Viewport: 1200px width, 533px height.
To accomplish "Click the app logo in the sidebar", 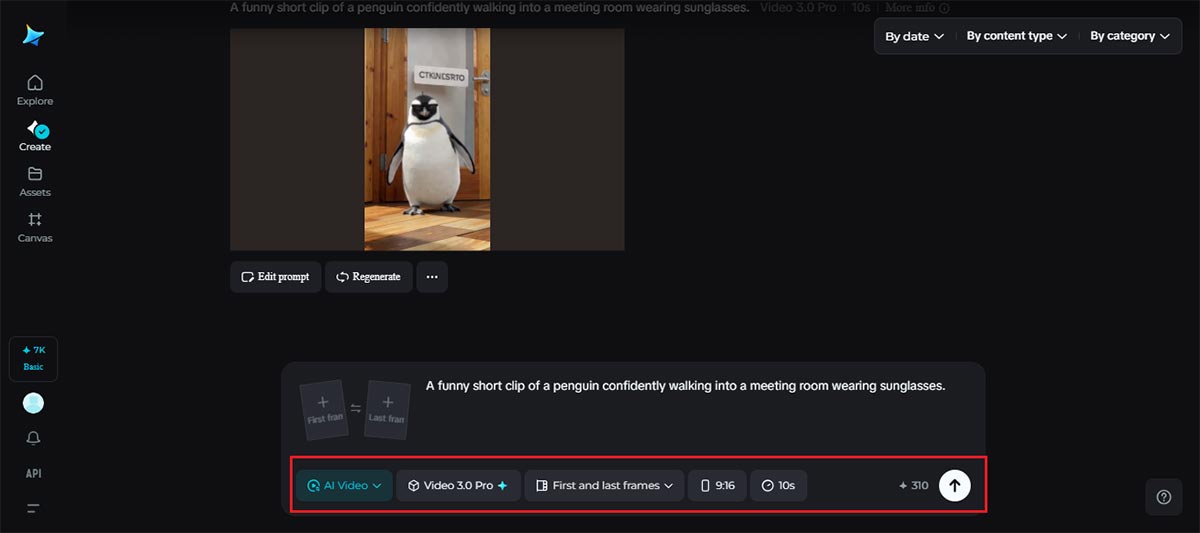I will click(34, 35).
